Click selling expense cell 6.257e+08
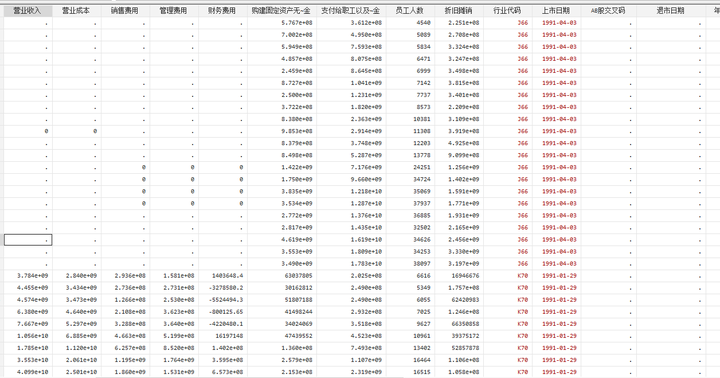 point(125,348)
